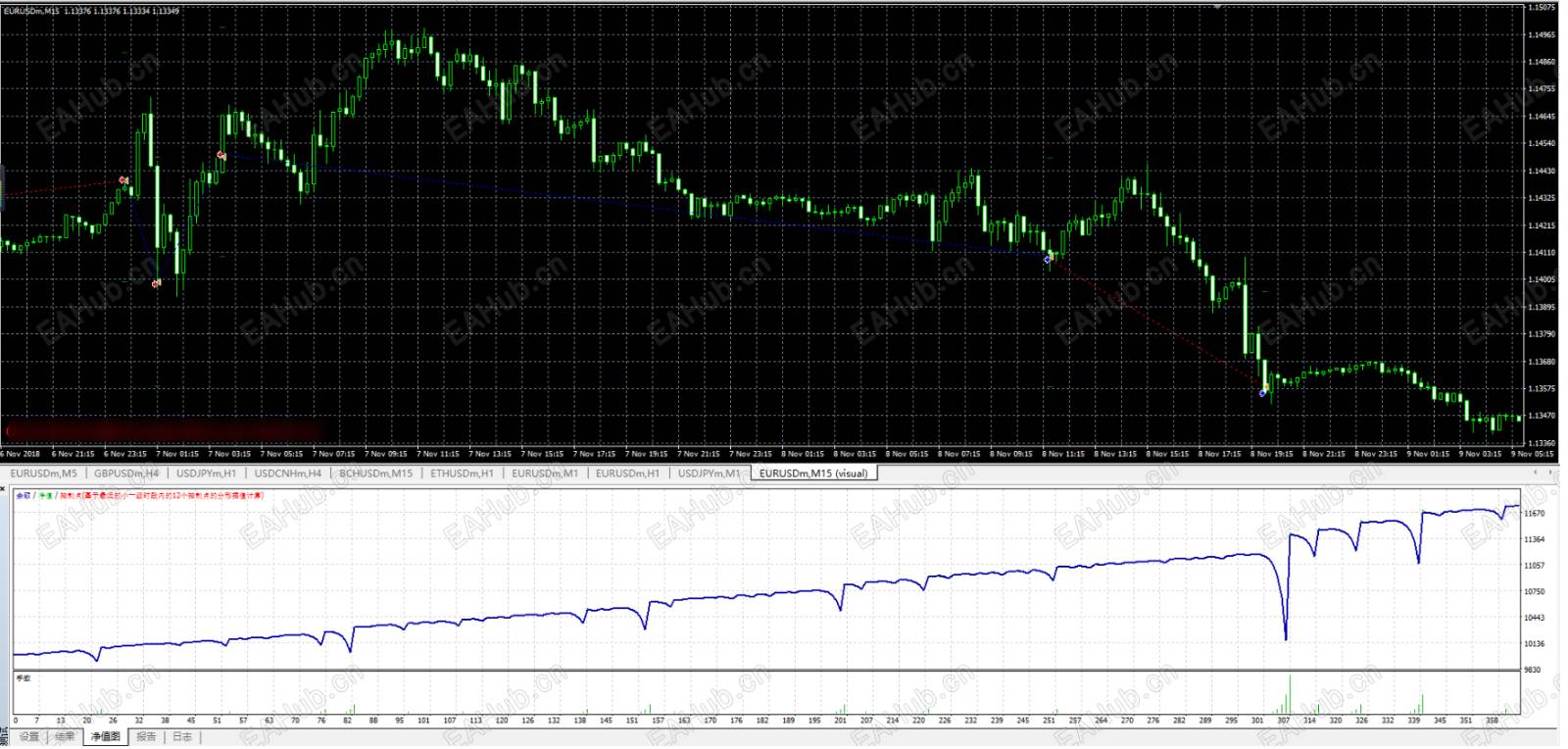Open the 报告 tester tab
Image resolution: width=1568 pixels, height=749 pixels.
click(146, 736)
